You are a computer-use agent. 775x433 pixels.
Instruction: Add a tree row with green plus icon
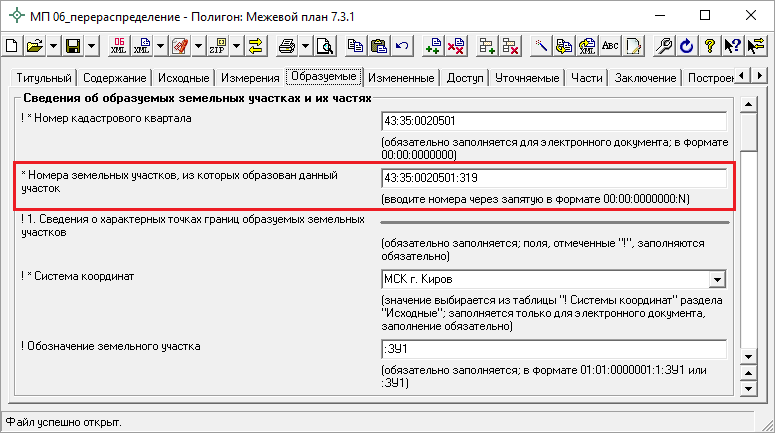click(x=487, y=46)
